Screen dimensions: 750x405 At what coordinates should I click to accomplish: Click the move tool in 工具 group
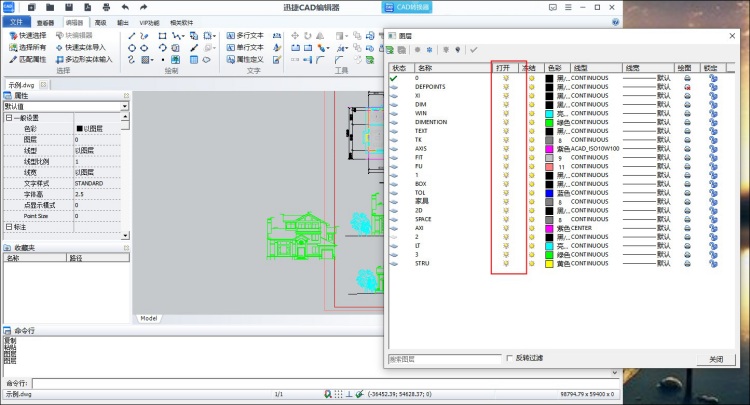pyautogui.click(x=295, y=36)
